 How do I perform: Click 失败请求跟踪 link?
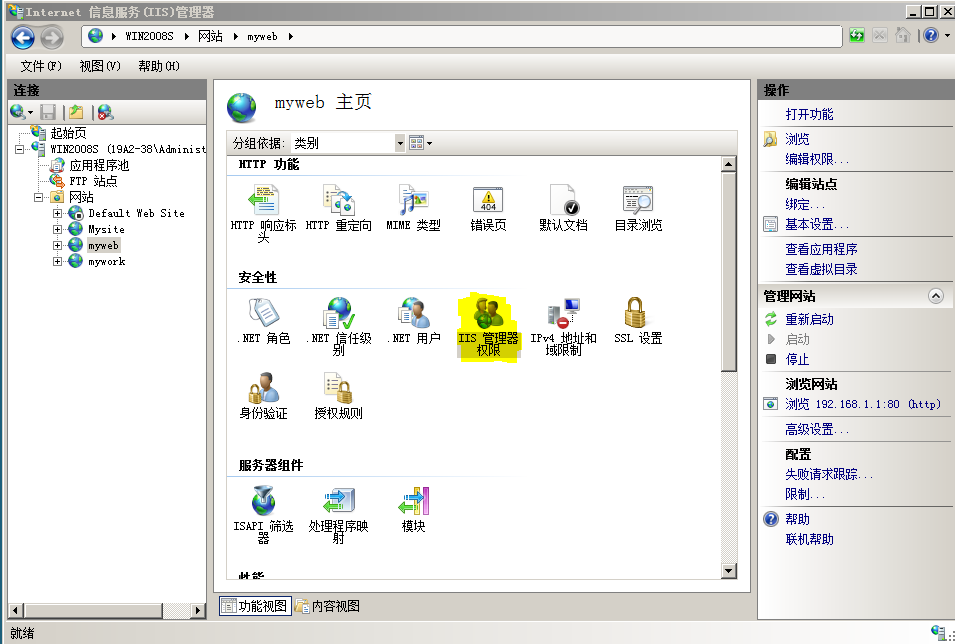tap(828, 474)
